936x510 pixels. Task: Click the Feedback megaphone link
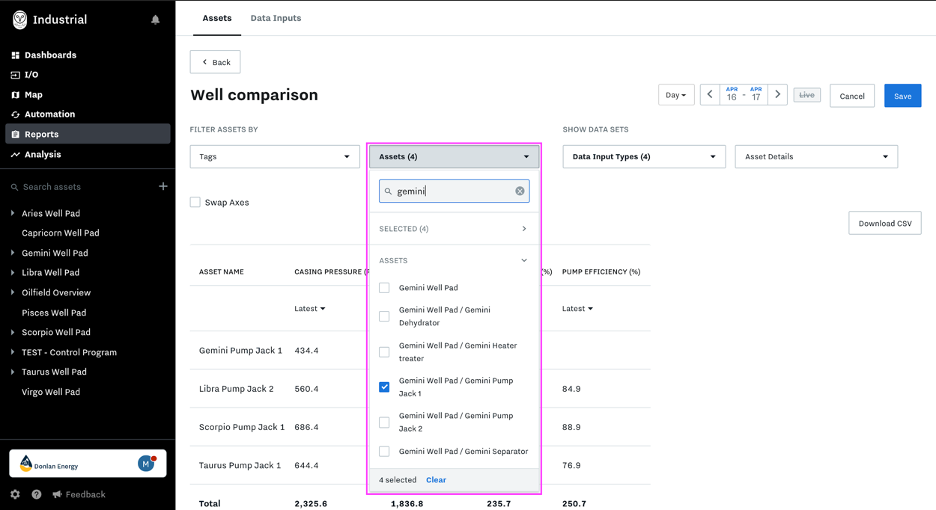[79, 494]
